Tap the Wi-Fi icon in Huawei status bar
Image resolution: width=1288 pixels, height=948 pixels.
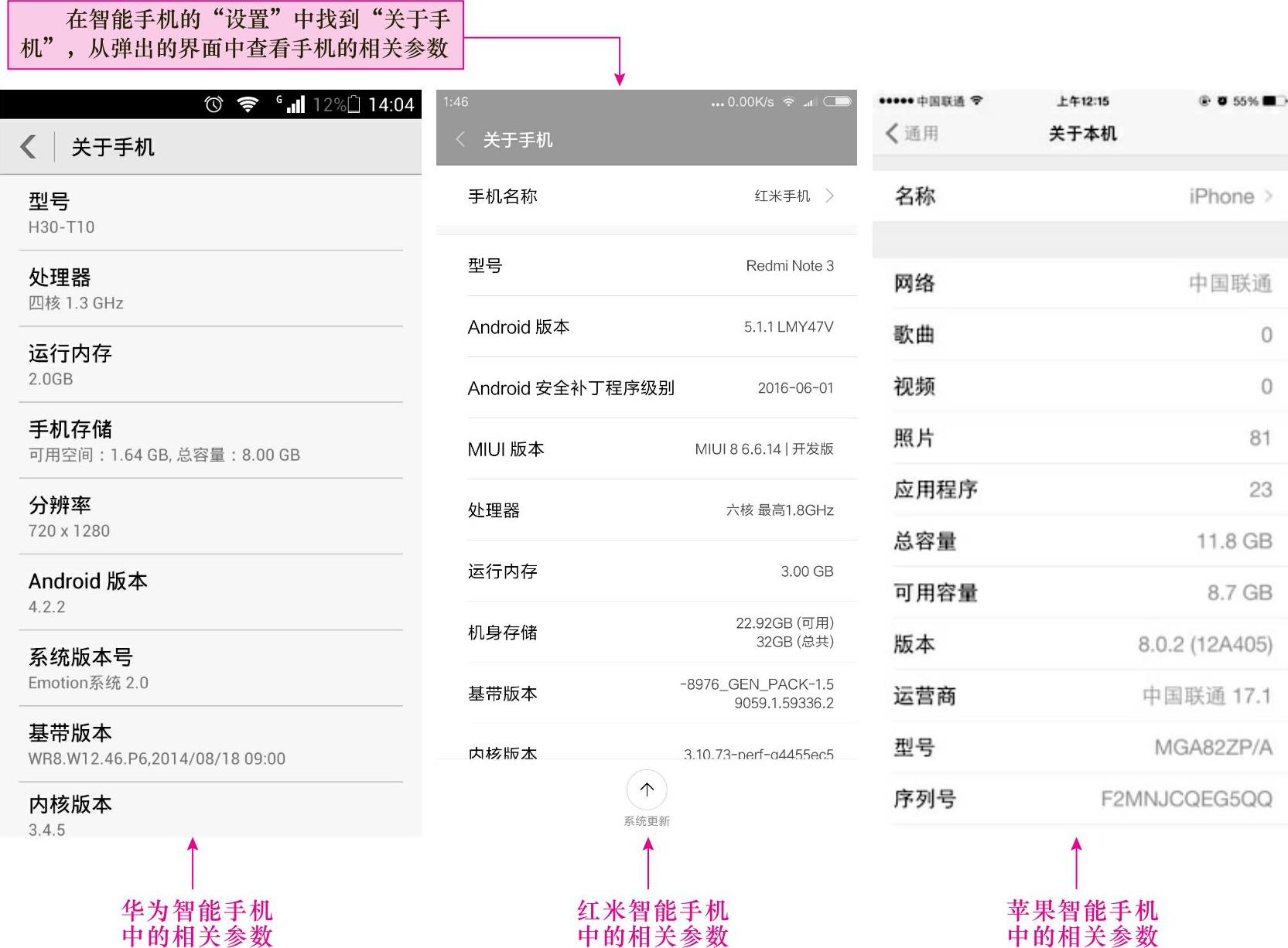point(248,104)
